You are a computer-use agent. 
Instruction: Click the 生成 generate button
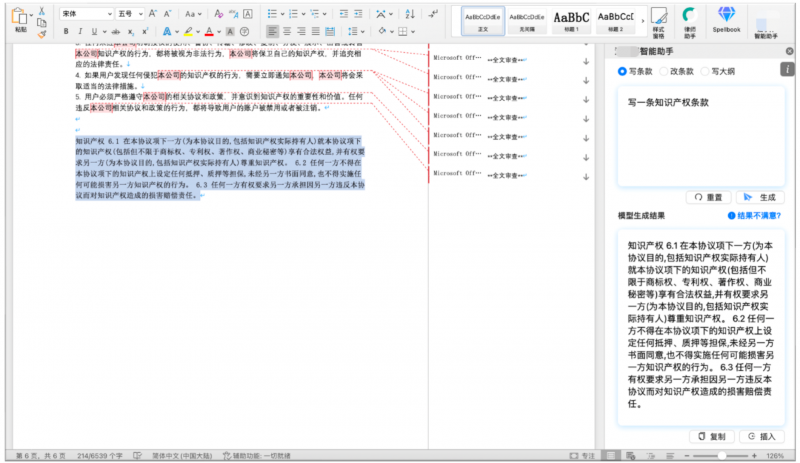tap(760, 197)
